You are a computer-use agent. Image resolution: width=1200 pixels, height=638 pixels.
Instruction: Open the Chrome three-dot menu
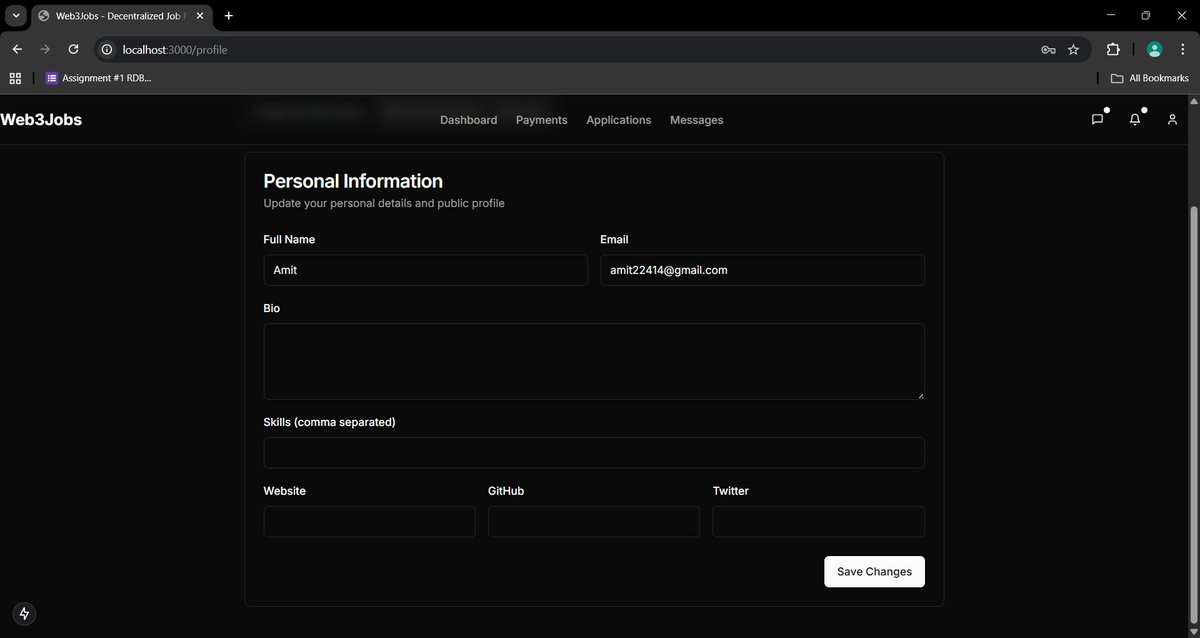point(1183,49)
